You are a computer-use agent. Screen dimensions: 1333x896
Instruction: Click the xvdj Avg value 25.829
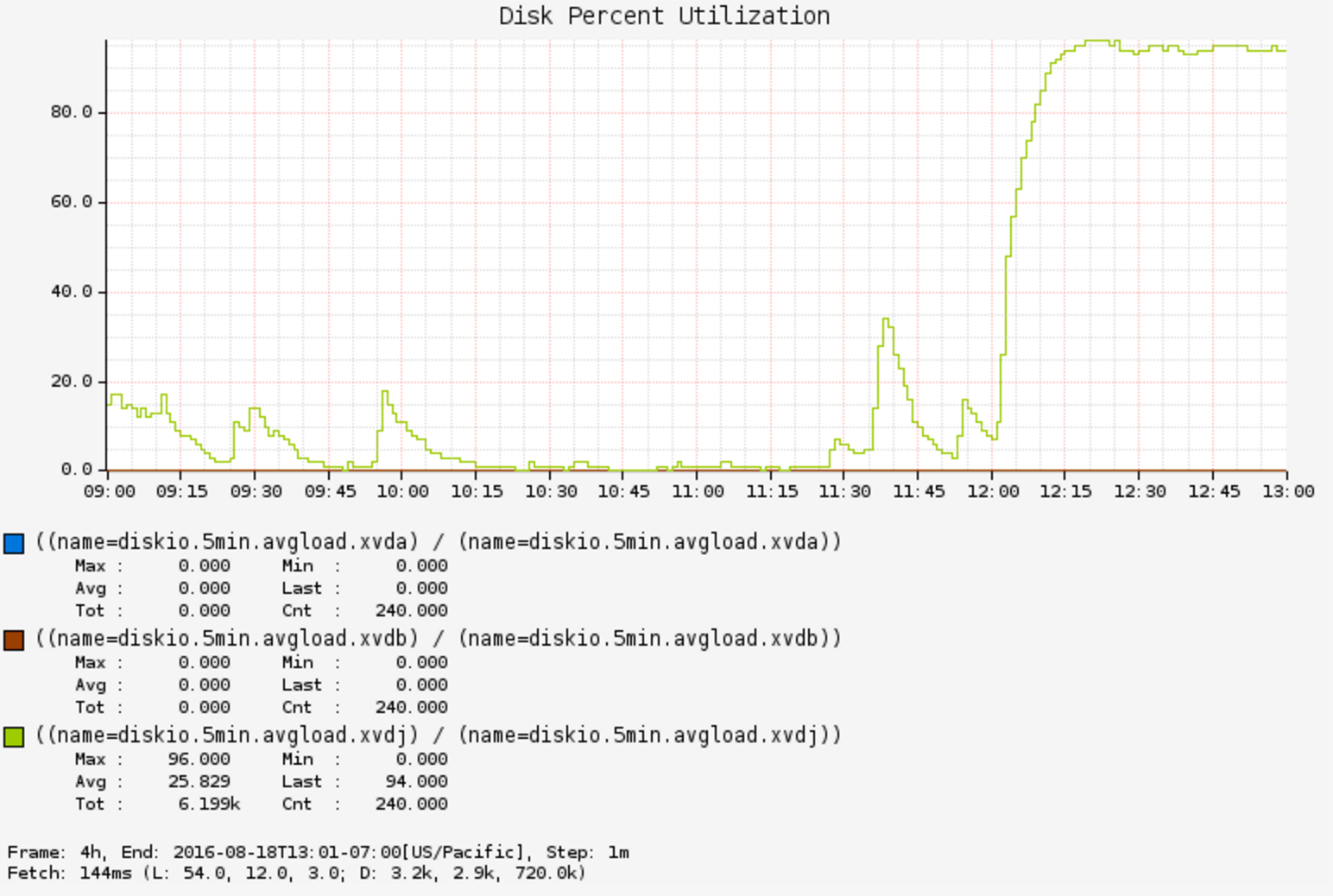click(199, 782)
